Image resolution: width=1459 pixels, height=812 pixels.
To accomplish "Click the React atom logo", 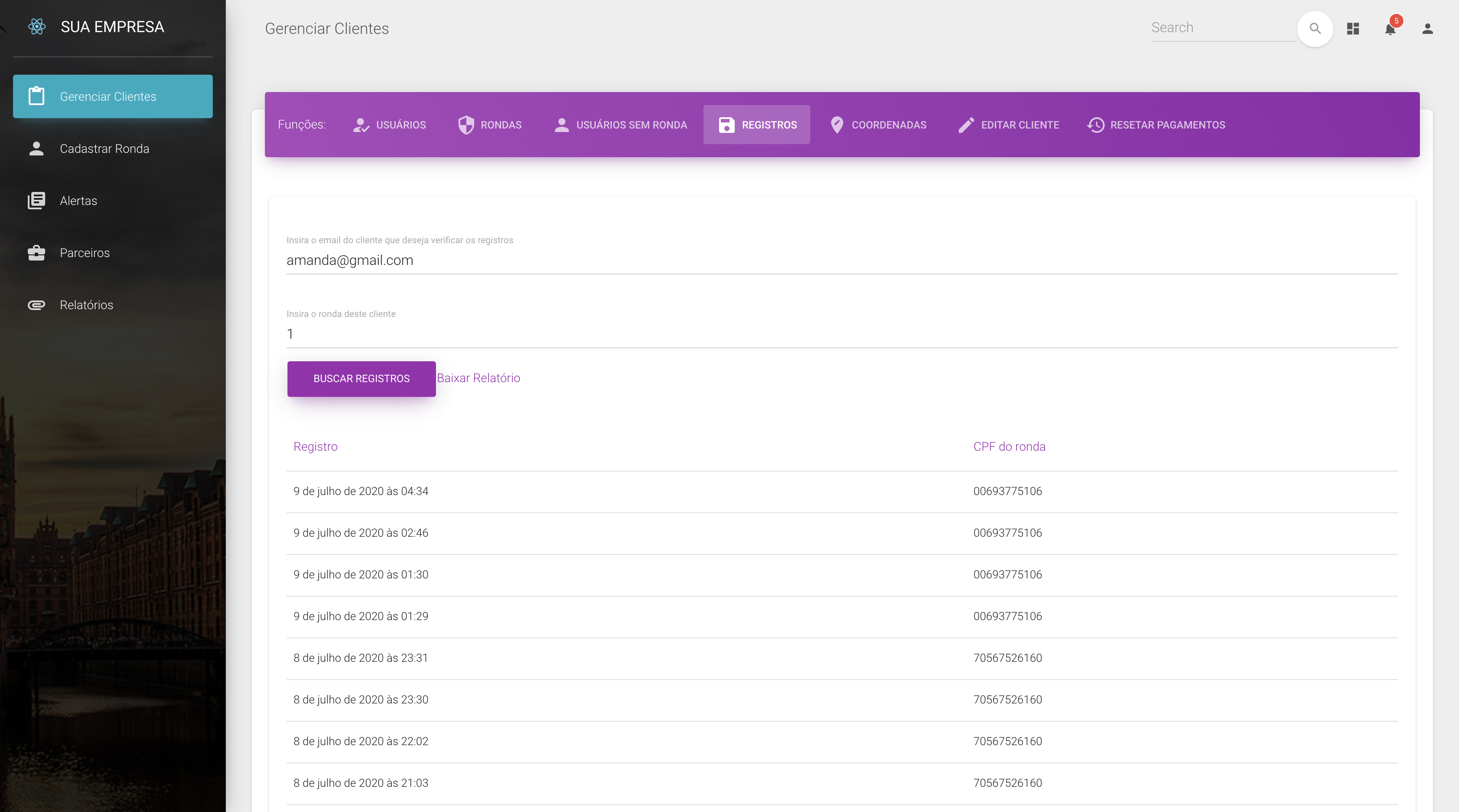I will point(37,26).
